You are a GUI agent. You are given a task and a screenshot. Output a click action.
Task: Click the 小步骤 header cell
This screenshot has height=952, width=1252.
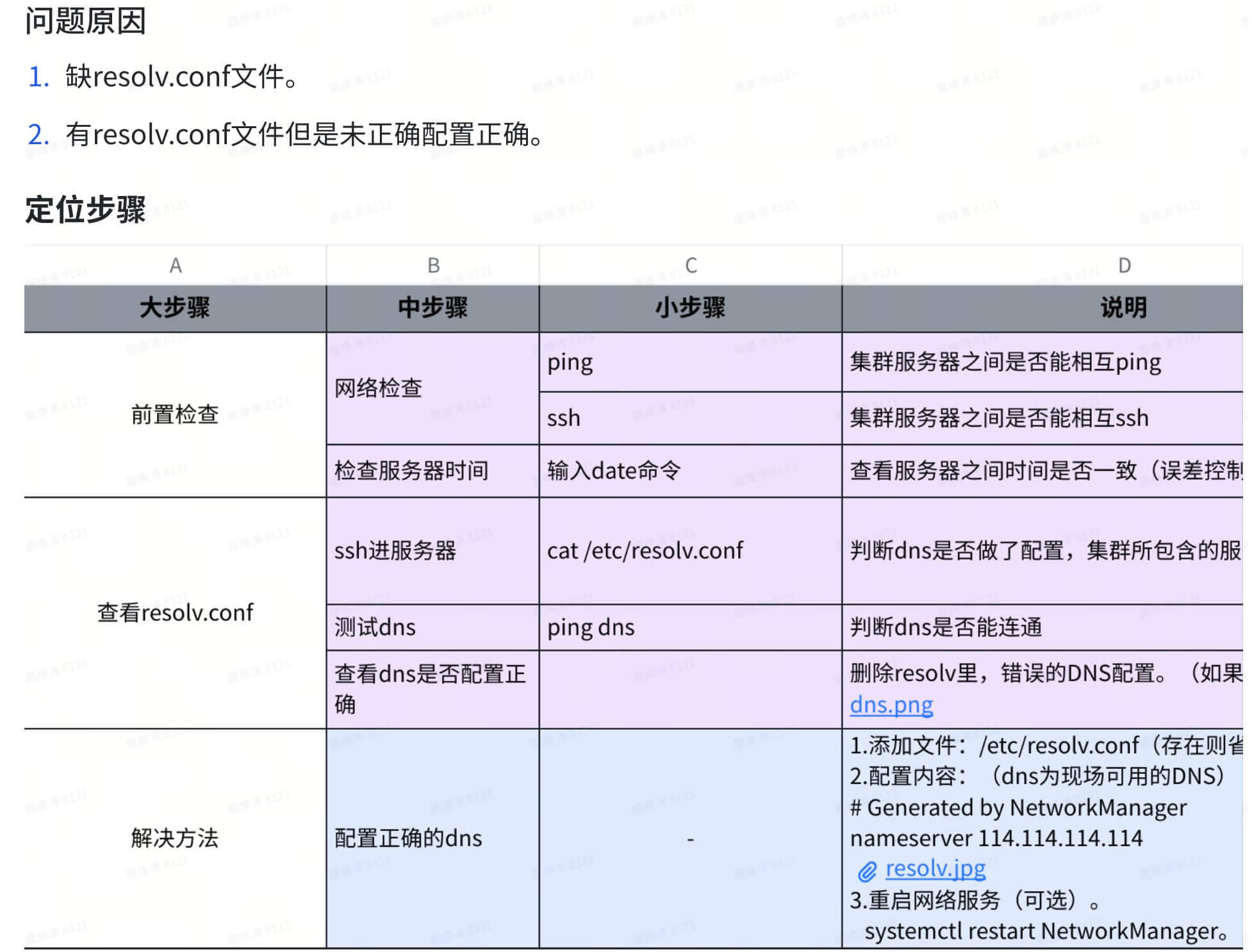point(691,308)
